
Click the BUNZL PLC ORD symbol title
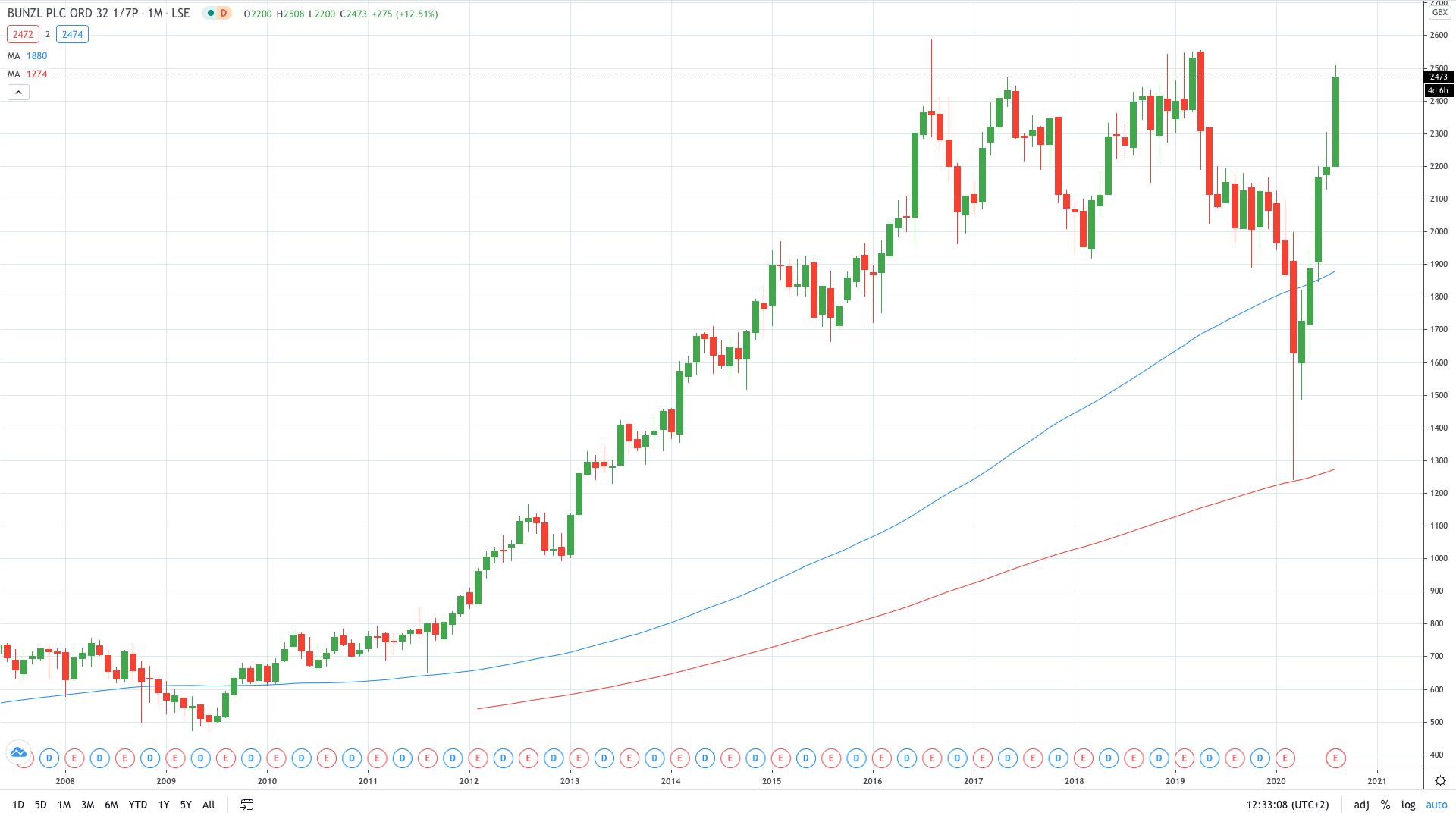[x=73, y=14]
